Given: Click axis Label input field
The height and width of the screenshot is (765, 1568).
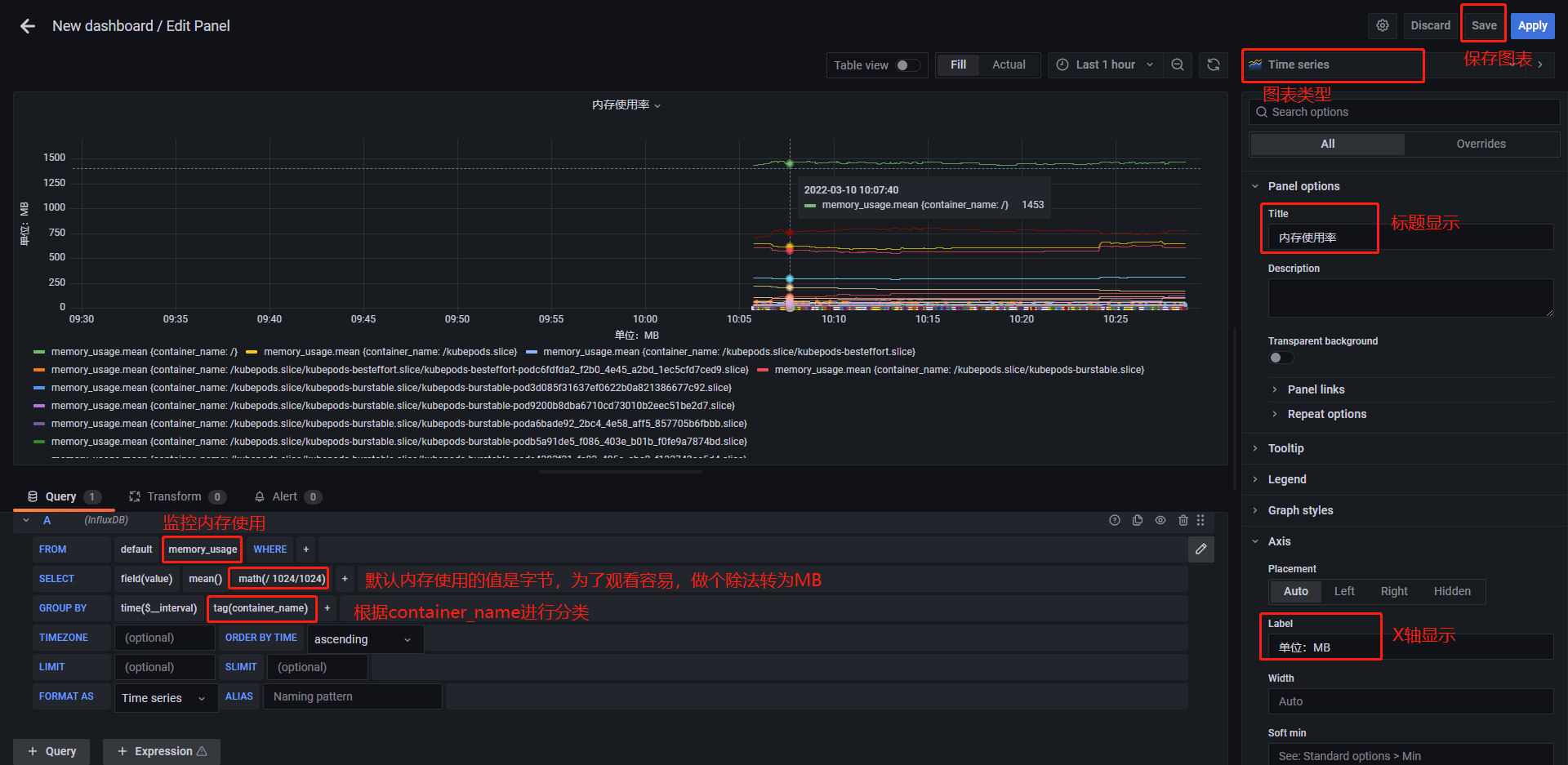Looking at the screenshot, I should [x=1410, y=647].
